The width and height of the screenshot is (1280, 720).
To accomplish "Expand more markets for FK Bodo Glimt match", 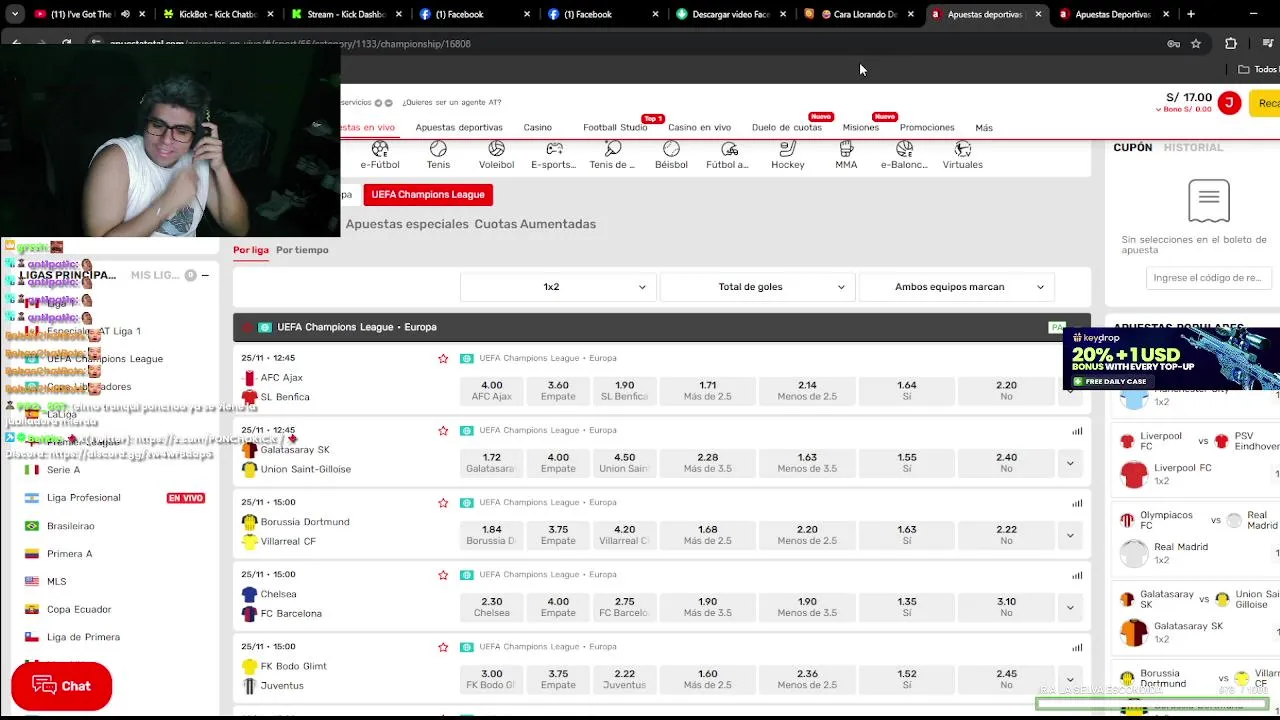I will point(1070,679).
